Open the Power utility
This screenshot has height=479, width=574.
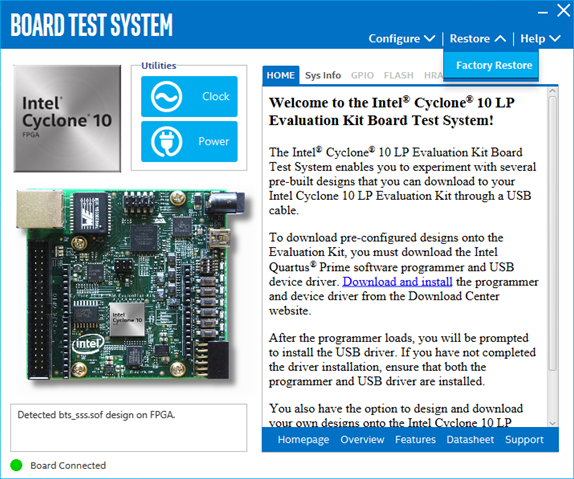click(189, 141)
